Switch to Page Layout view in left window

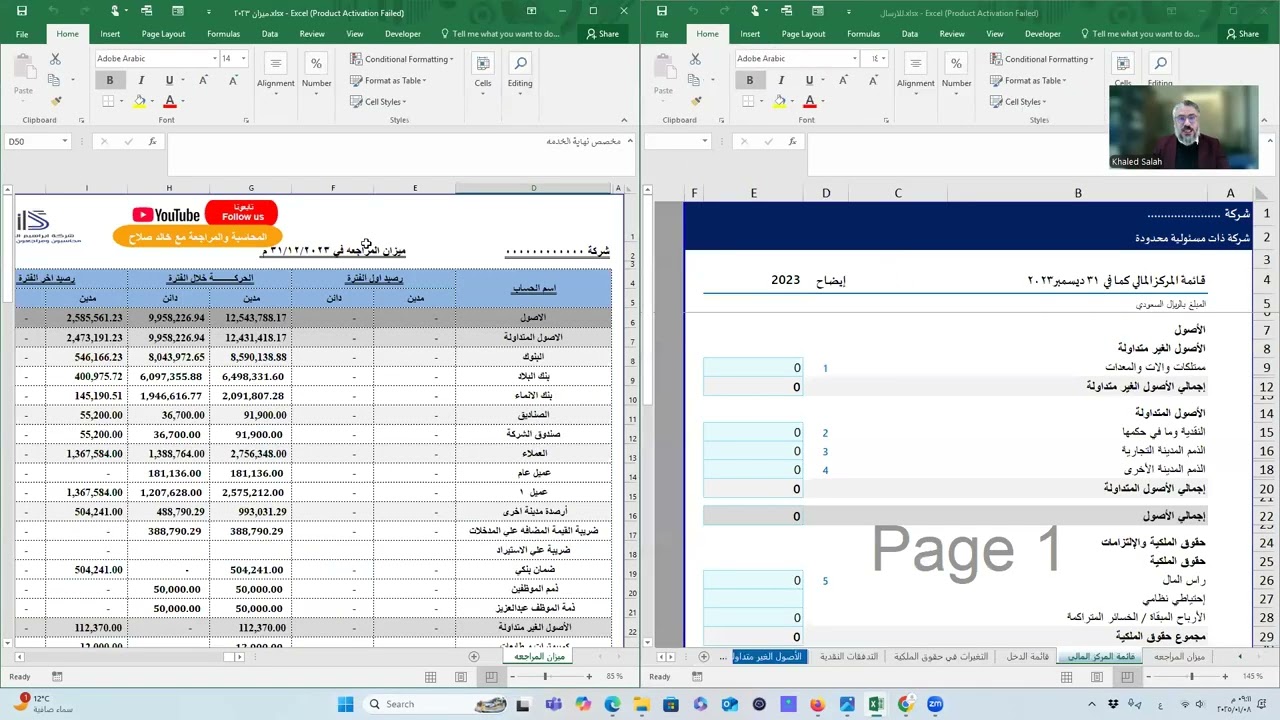click(461, 677)
